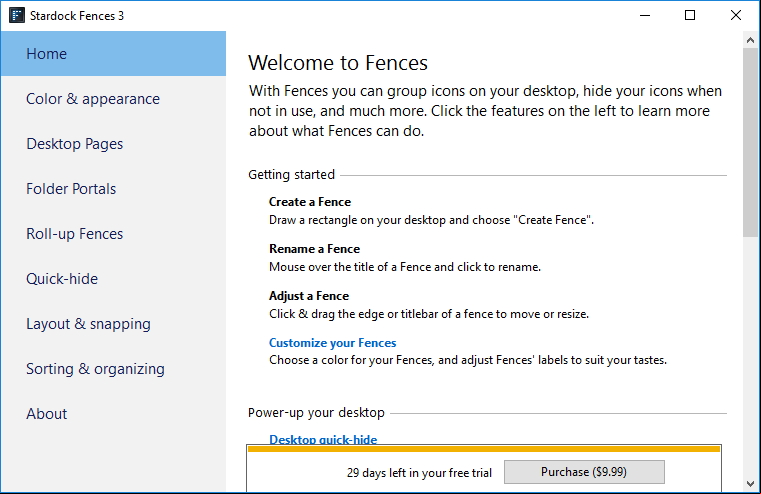The width and height of the screenshot is (761, 494).
Task: Go to Desktop Pages section
Action: pos(114,144)
